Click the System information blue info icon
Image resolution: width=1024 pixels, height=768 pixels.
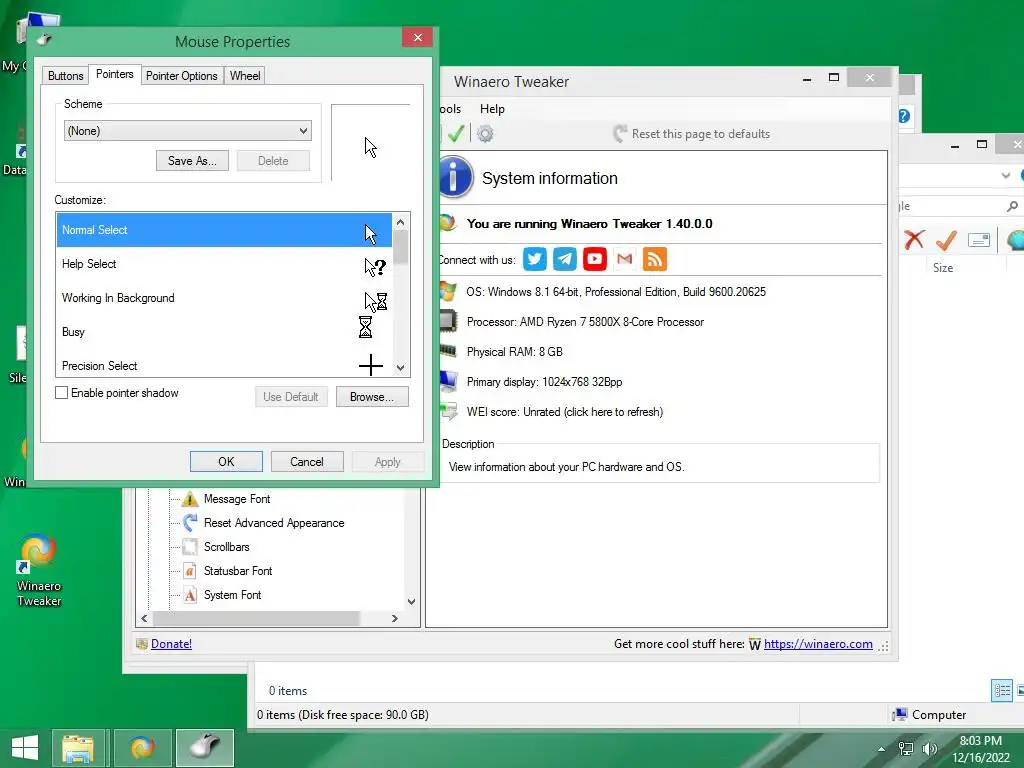[455, 177]
